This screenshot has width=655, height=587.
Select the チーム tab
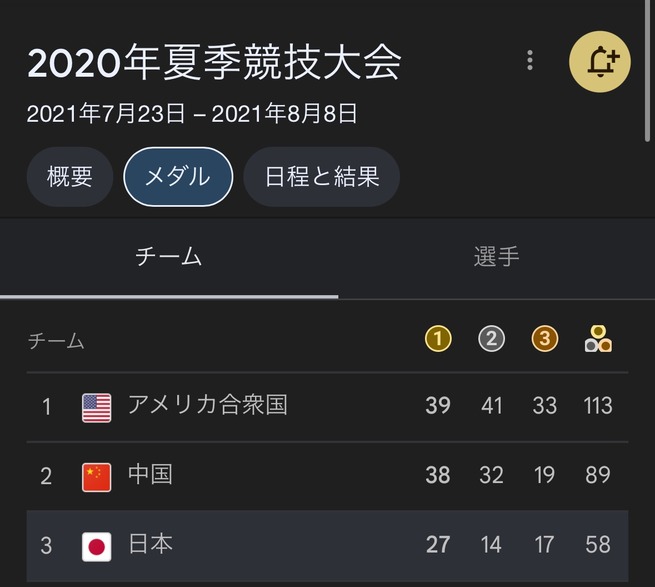pyautogui.click(x=169, y=257)
